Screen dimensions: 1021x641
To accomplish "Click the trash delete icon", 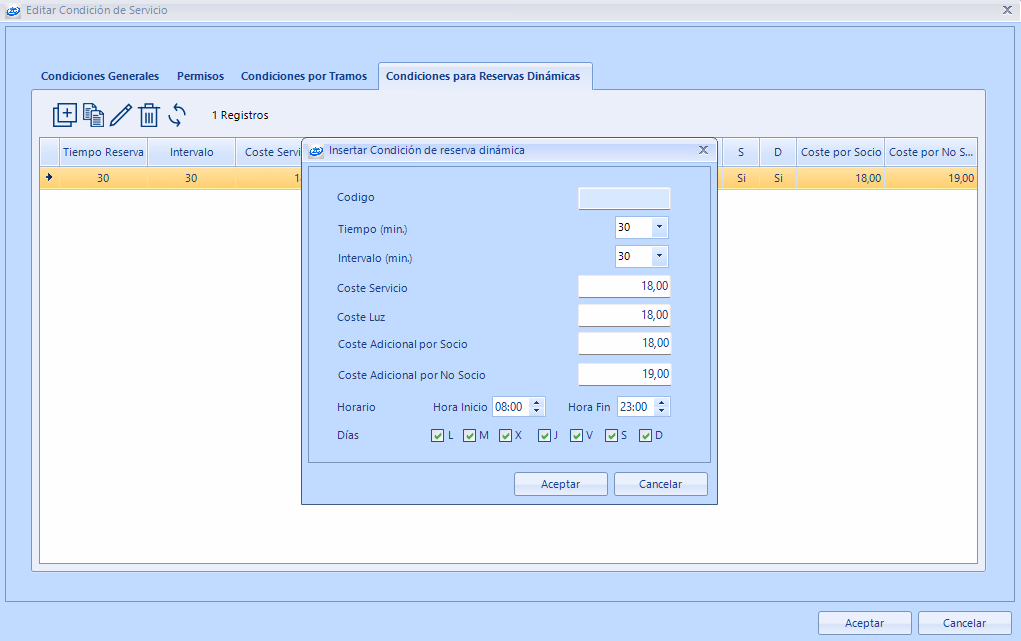I will [149, 115].
